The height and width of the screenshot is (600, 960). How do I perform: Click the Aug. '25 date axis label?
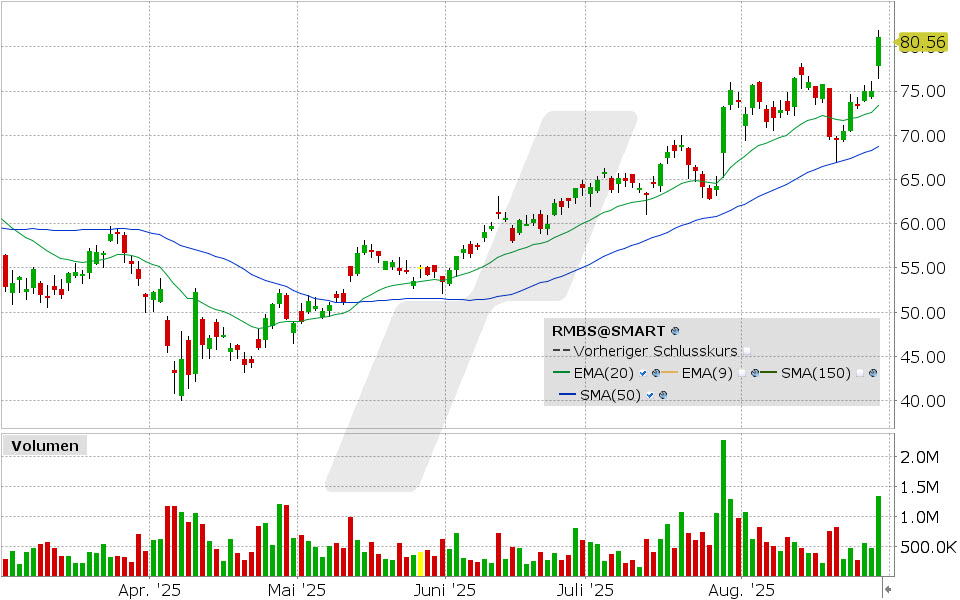pos(741,590)
